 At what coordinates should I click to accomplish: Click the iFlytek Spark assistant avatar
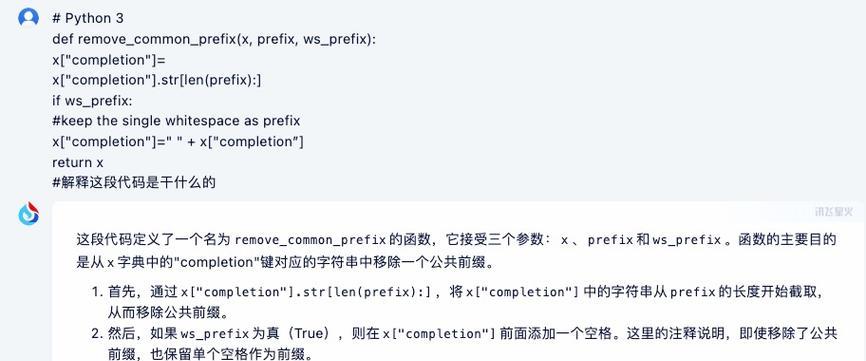pos(28,214)
